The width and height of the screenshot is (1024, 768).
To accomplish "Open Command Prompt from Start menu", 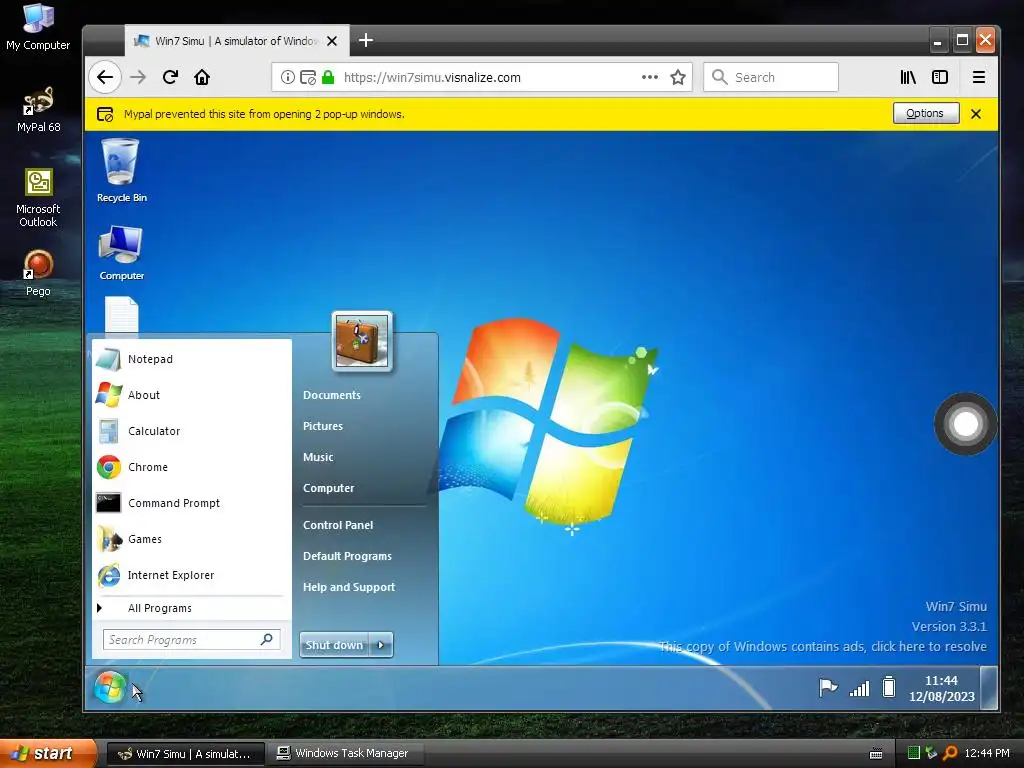I will point(192,503).
